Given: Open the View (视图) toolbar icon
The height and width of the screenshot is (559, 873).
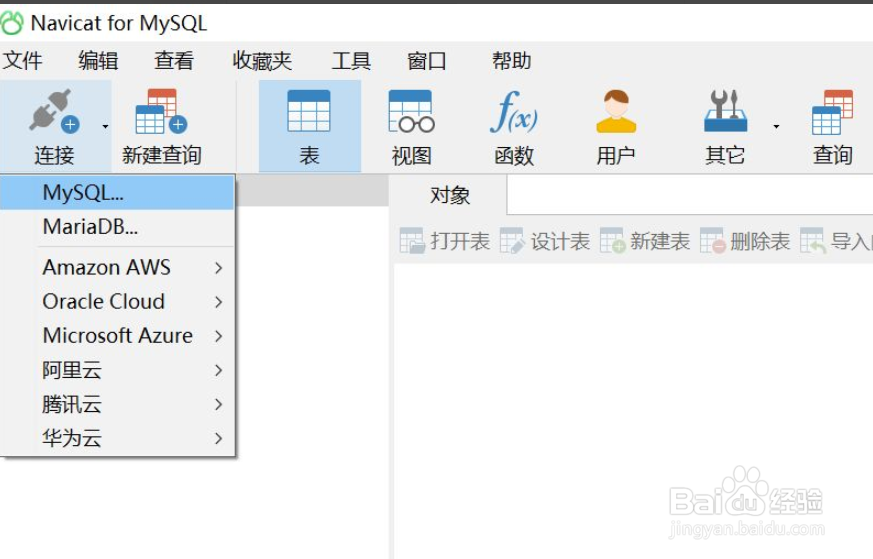Looking at the screenshot, I should pos(411,111).
